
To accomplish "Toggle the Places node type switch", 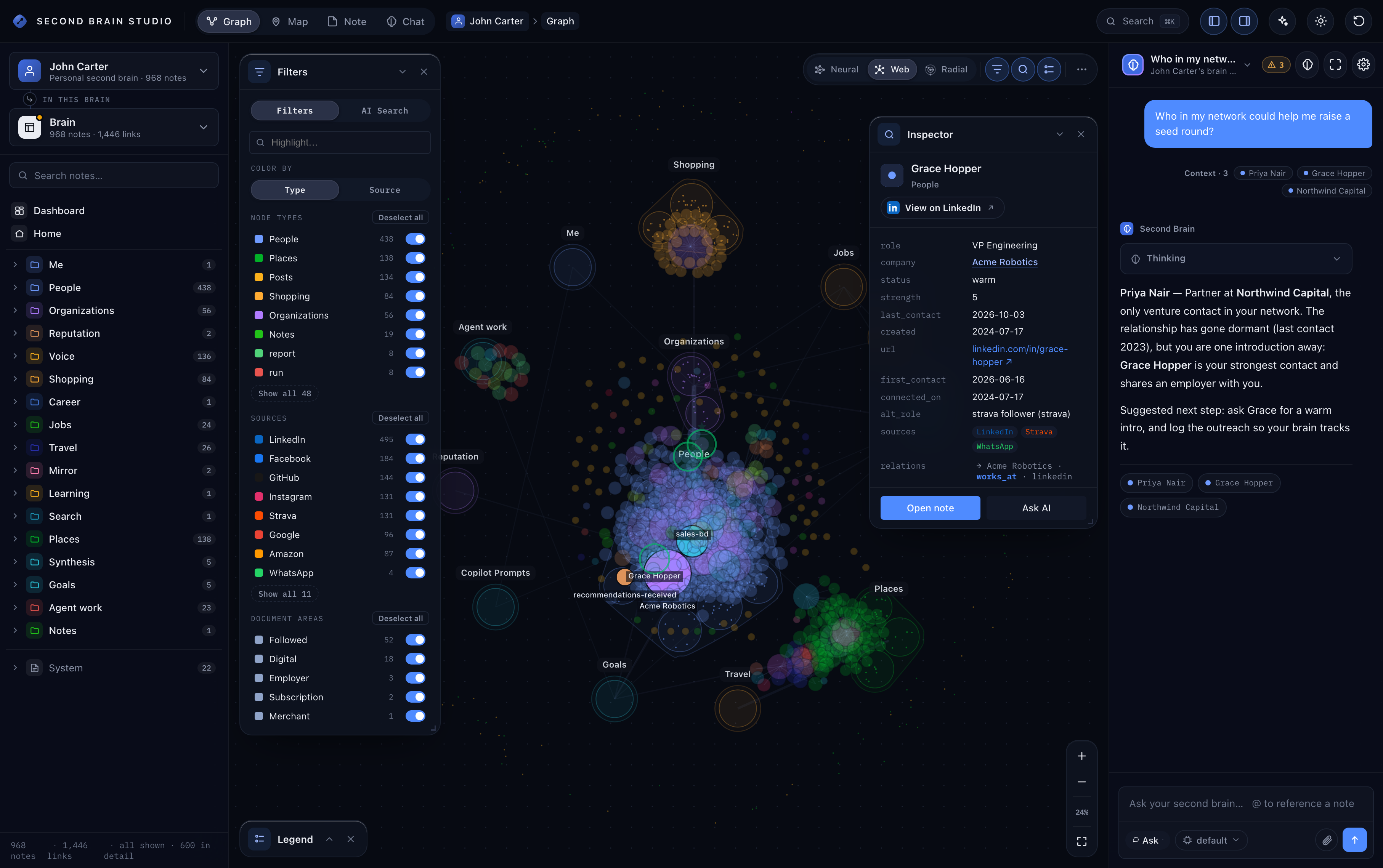I will click(x=415, y=258).
